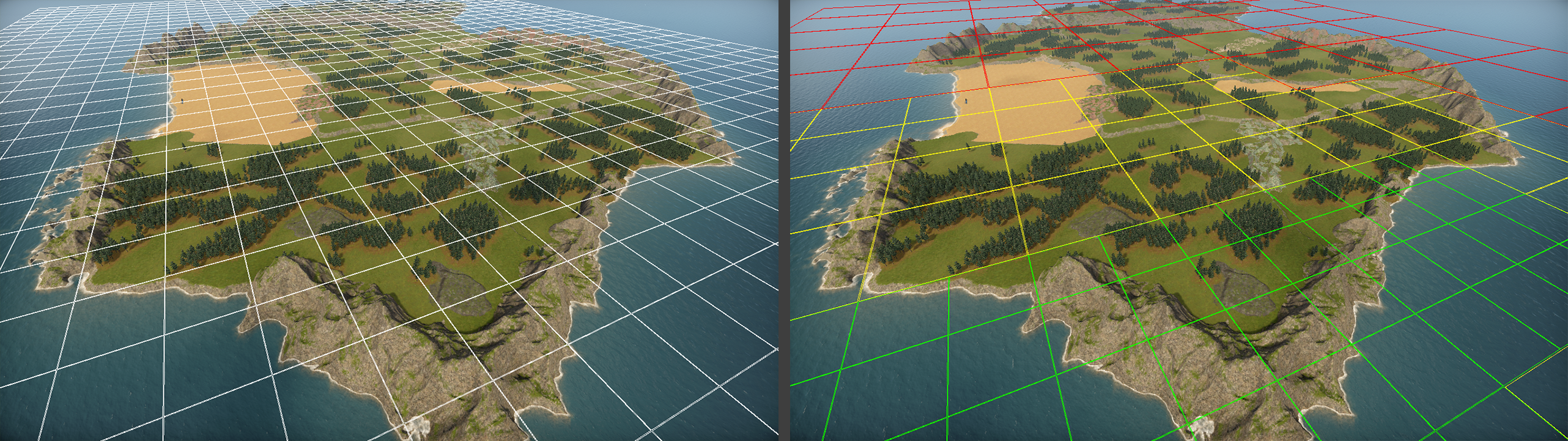Viewport: 1568px width, 441px height.
Task: Select the left island view with white grid
Action: pos(389,220)
